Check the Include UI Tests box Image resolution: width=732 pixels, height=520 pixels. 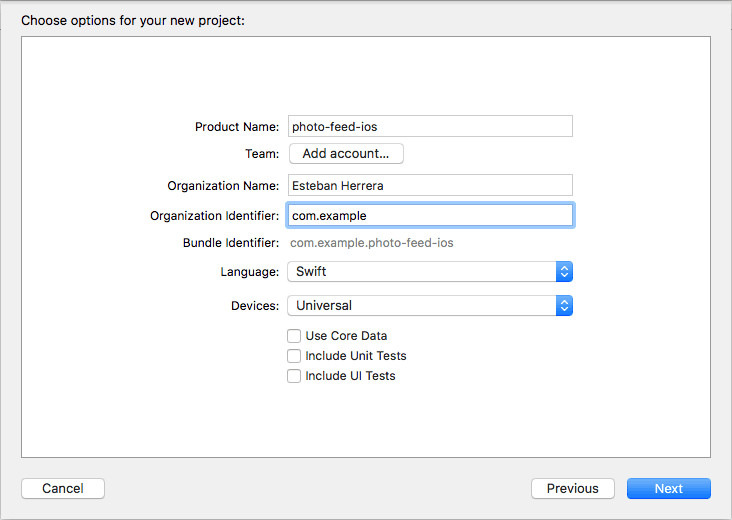coord(294,376)
